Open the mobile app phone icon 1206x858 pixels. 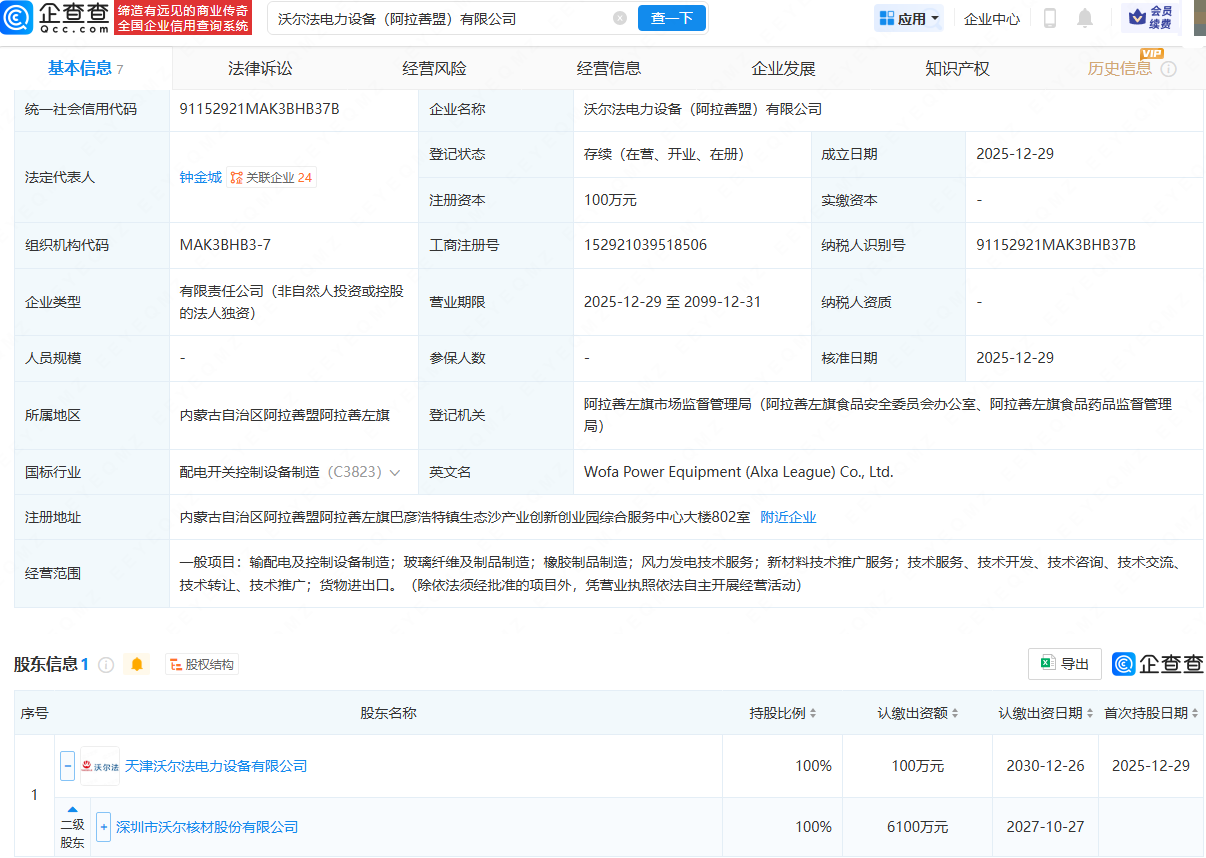[1050, 18]
